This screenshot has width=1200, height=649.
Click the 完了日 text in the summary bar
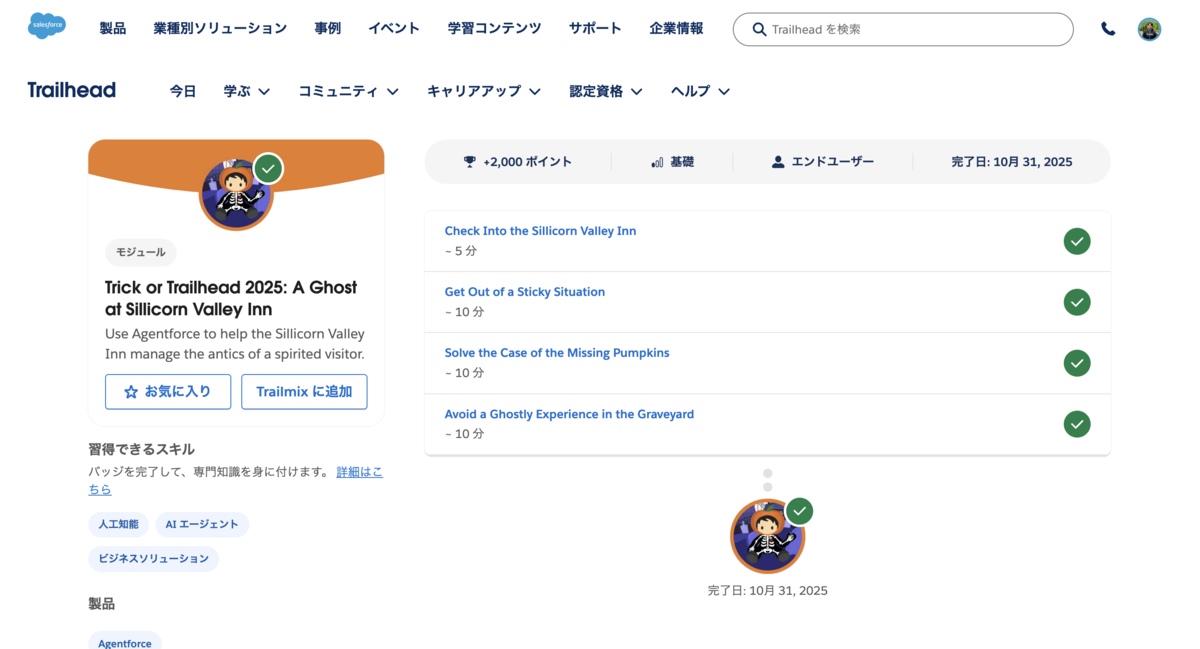pyautogui.click(x=1011, y=162)
